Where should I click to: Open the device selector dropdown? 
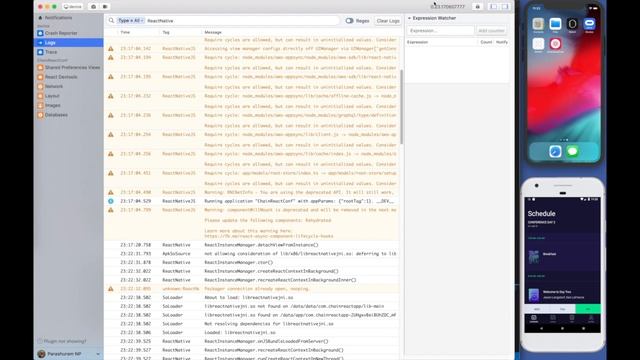click(x=72, y=7)
